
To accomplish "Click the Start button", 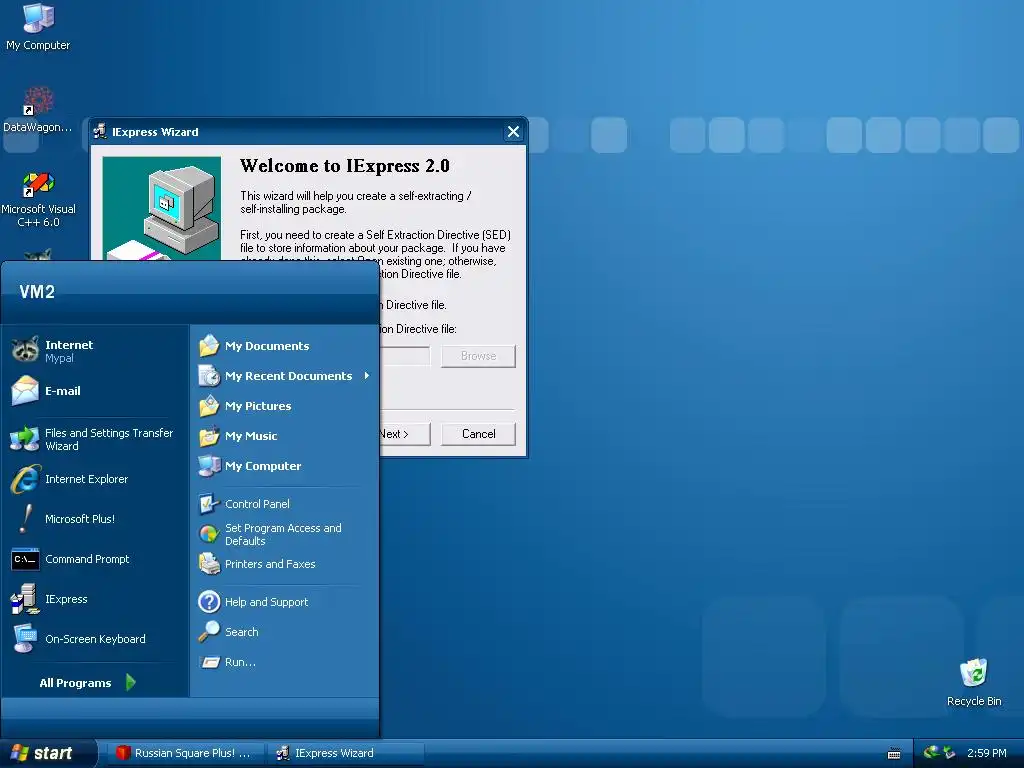I will point(48,753).
